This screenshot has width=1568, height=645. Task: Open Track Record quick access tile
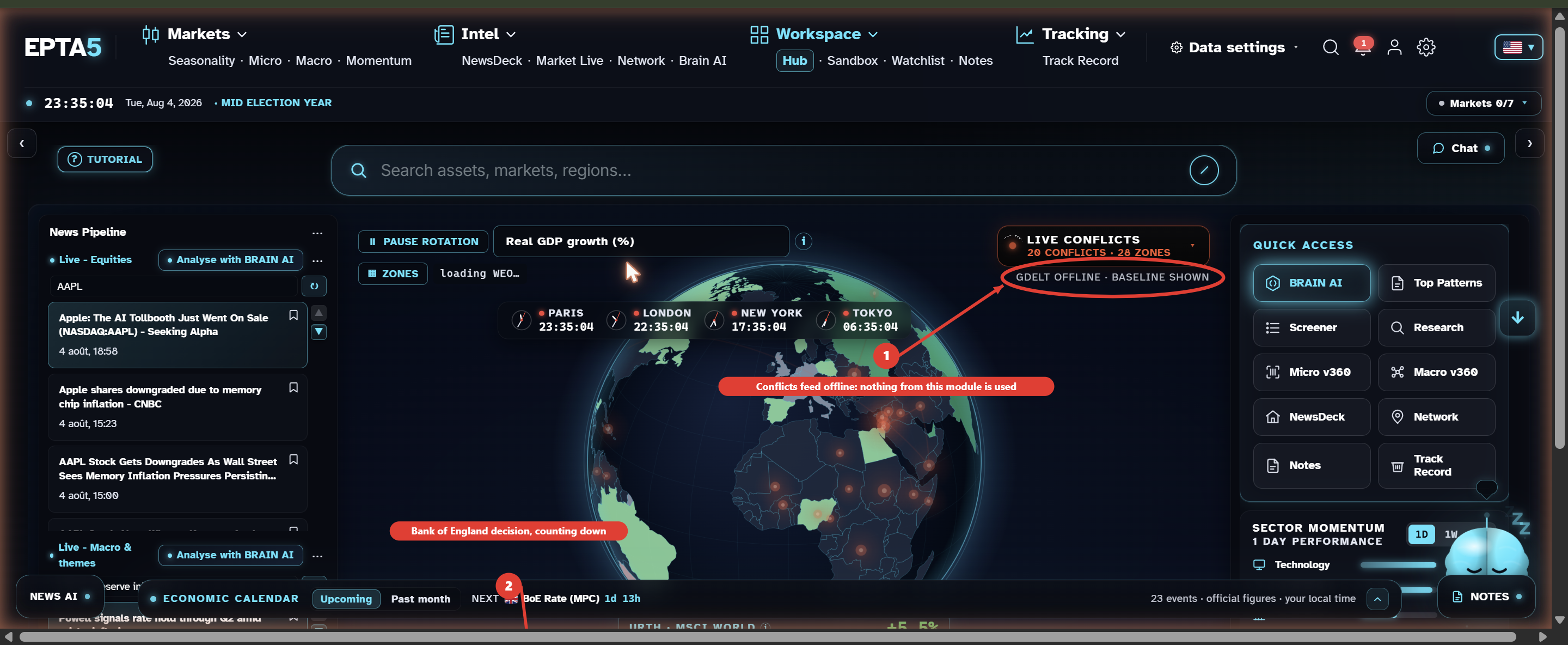click(1437, 466)
